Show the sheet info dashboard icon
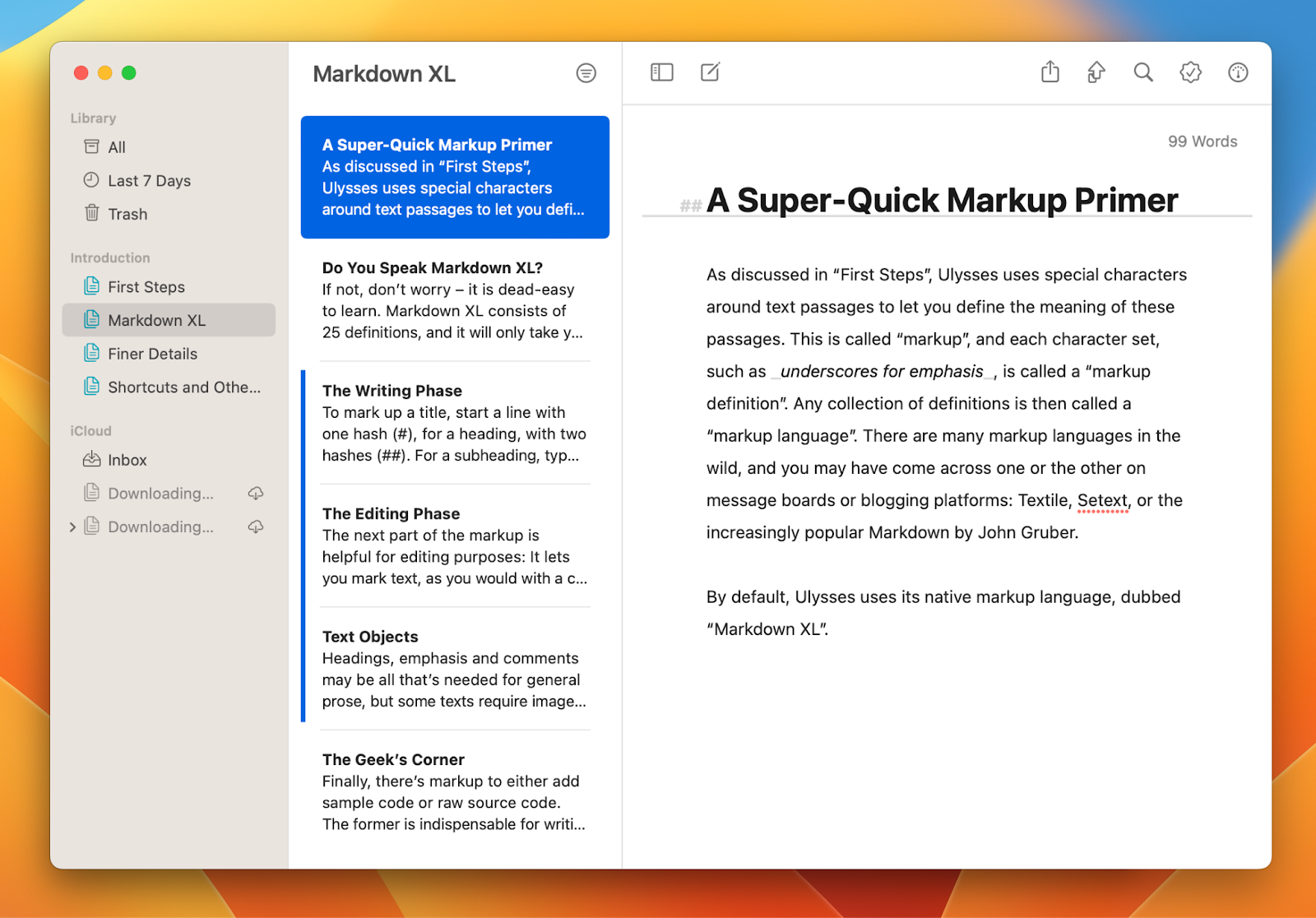This screenshot has width=1316, height=918. [1238, 72]
